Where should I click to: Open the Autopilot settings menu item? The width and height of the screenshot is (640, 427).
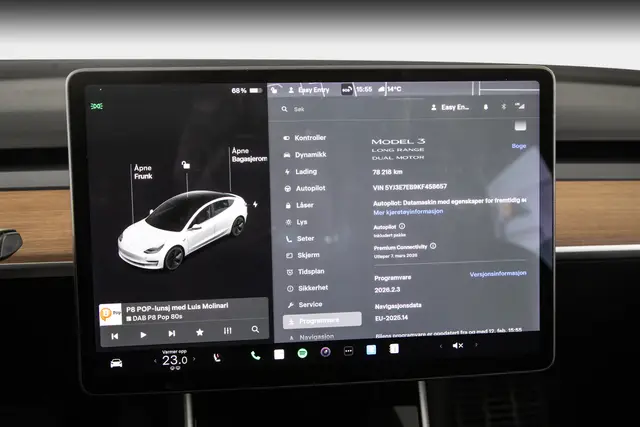click(305, 188)
